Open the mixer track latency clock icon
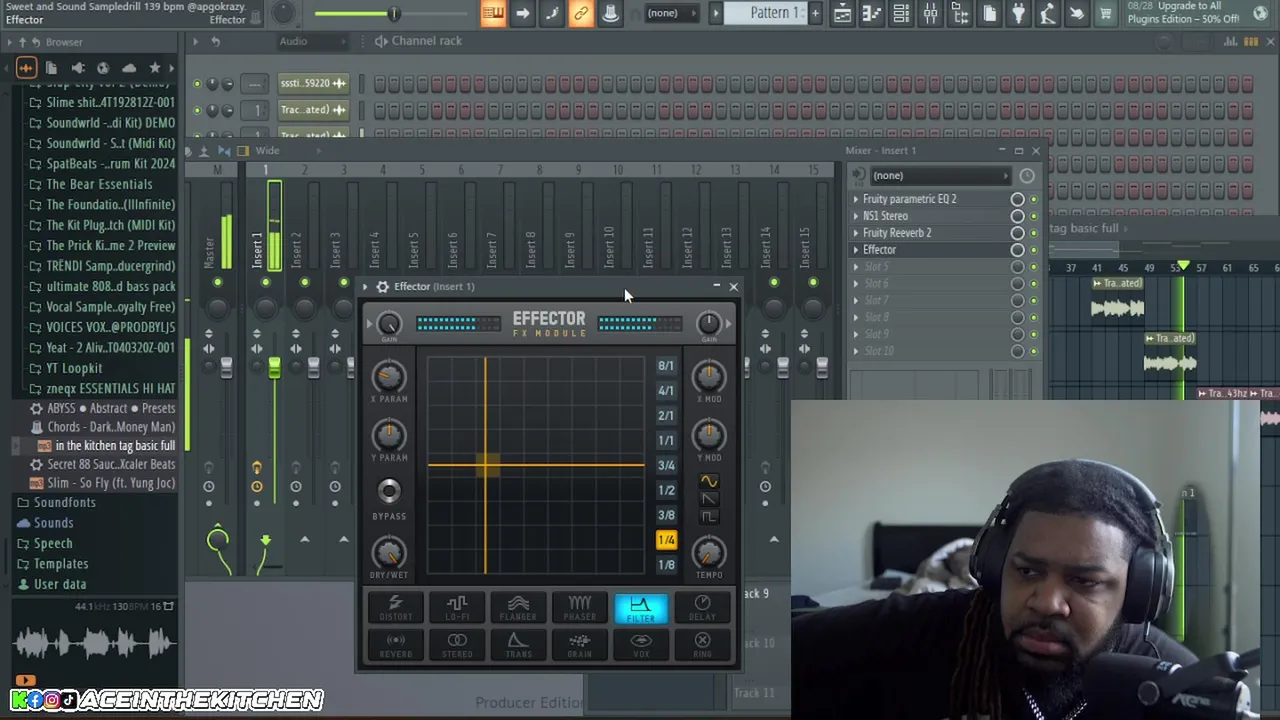This screenshot has height=720, width=1280. tap(1027, 176)
